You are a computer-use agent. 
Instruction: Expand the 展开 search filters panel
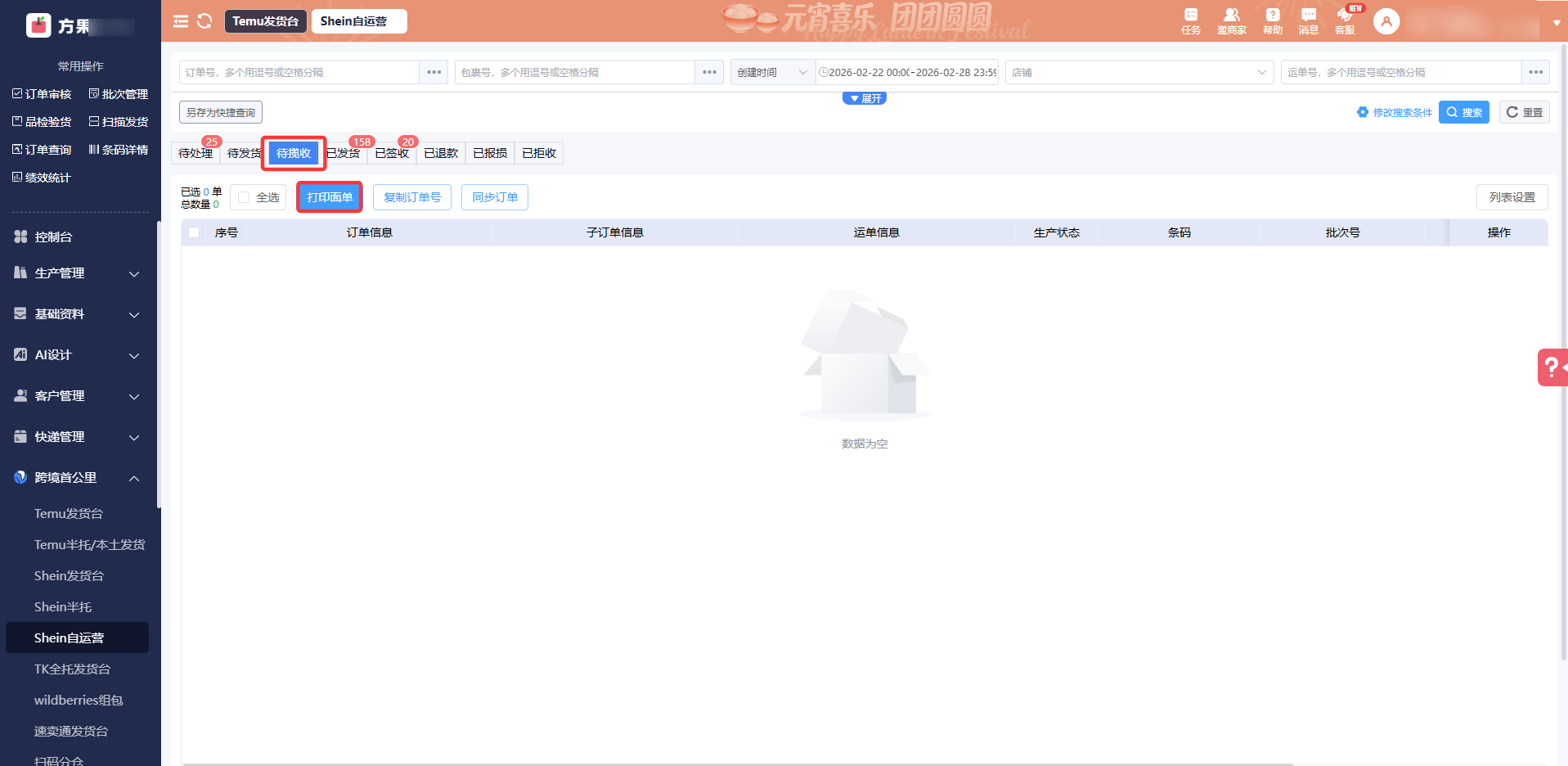click(864, 97)
